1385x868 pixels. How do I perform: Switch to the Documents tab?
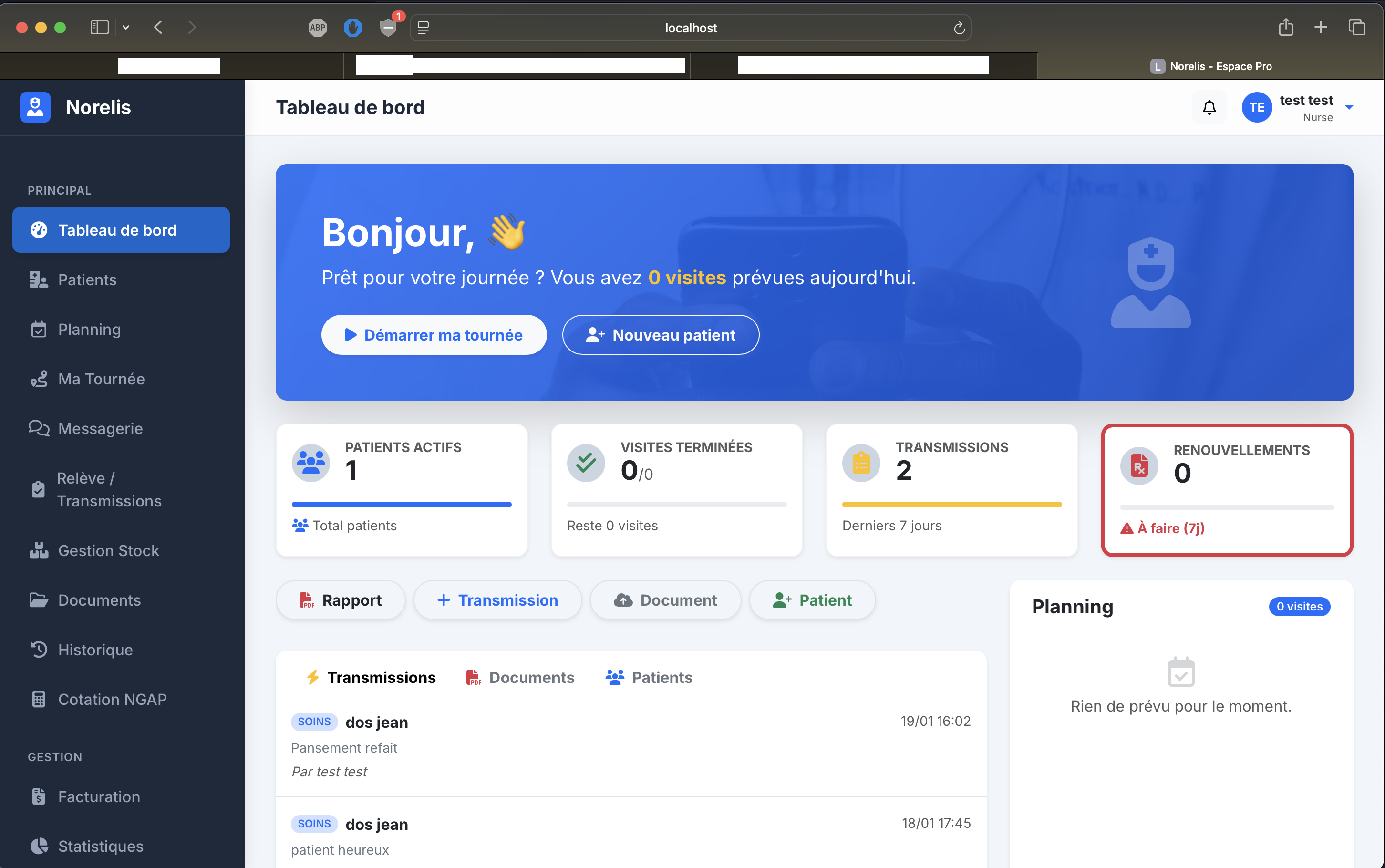point(520,677)
